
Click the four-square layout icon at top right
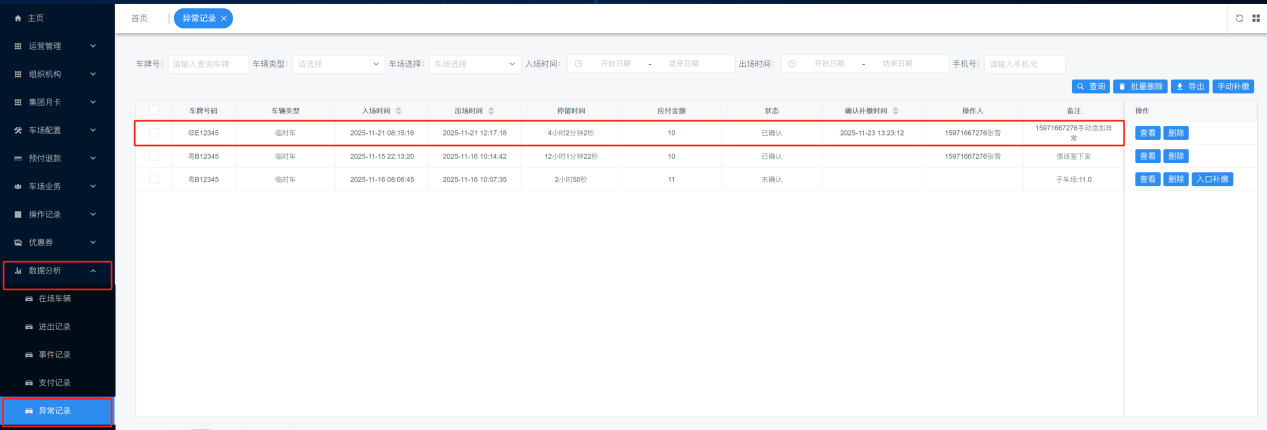tap(1254, 18)
